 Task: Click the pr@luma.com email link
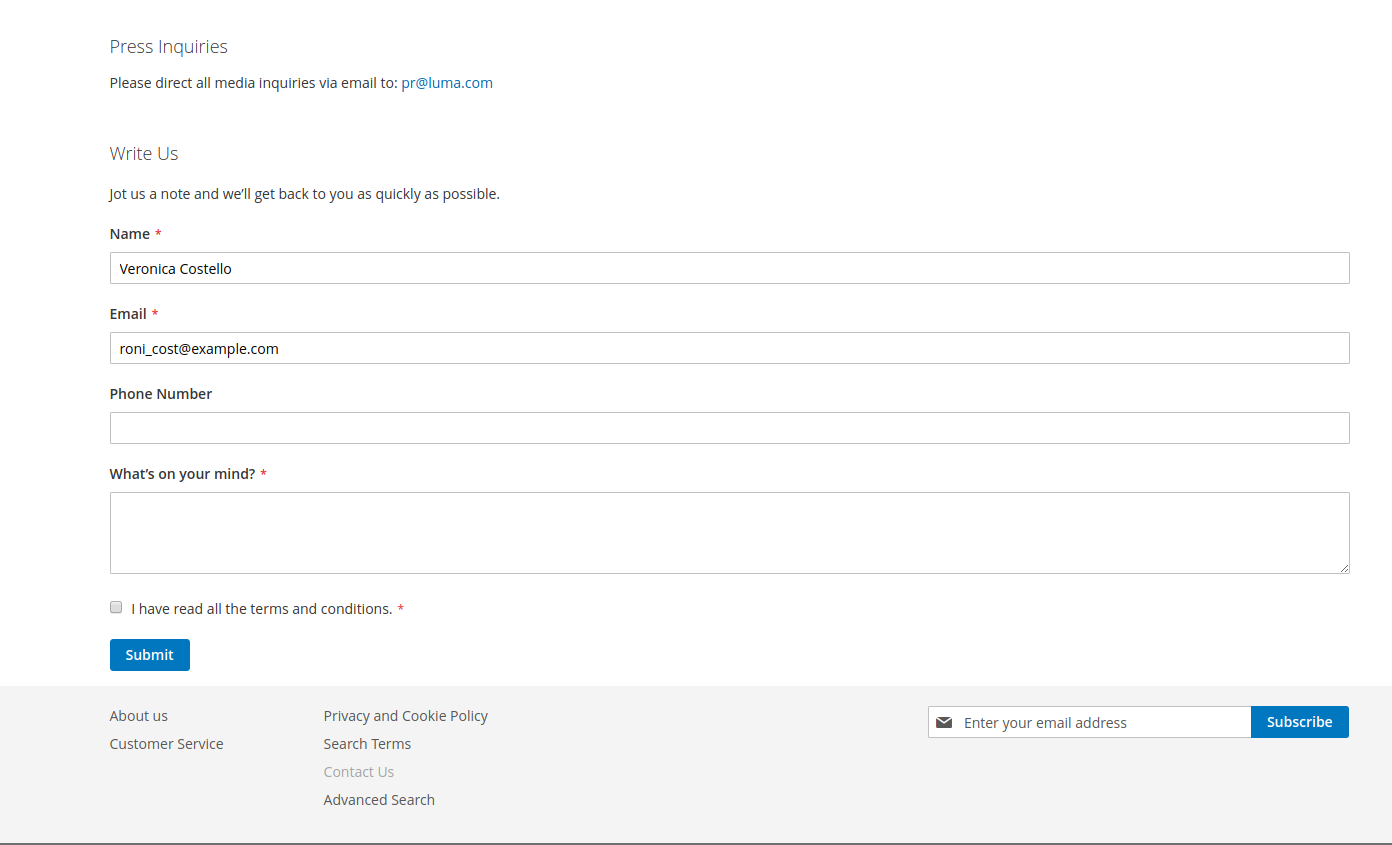446,83
